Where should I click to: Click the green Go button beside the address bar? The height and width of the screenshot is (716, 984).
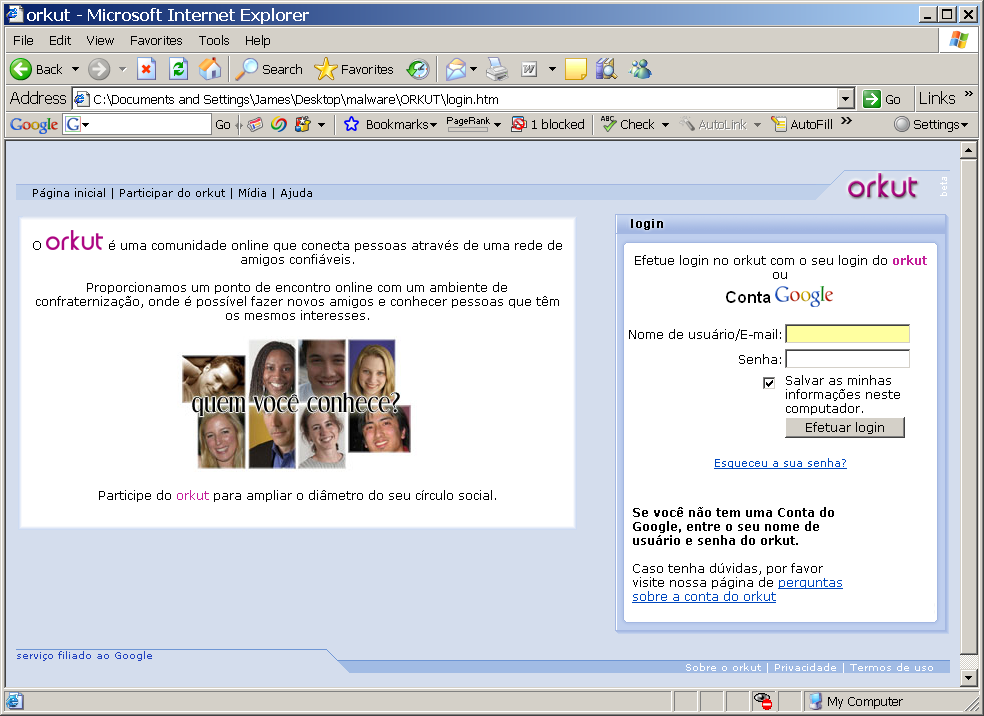tap(882, 99)
